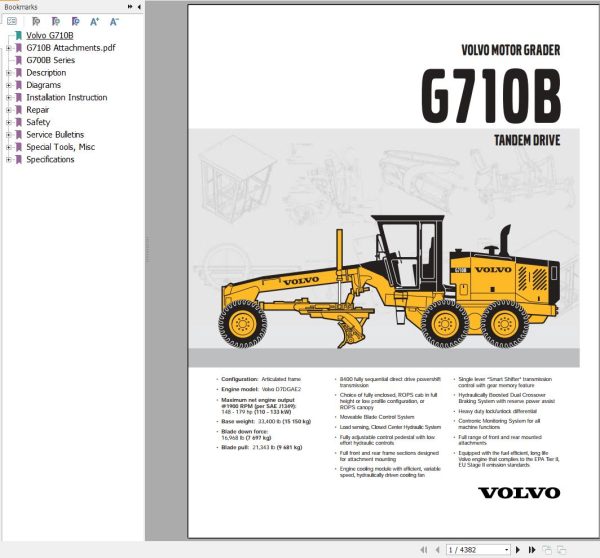Click the Bookmarks panel title
Image resolution: width=600 pixels, height=558 pixels.
tap(21, 7)
